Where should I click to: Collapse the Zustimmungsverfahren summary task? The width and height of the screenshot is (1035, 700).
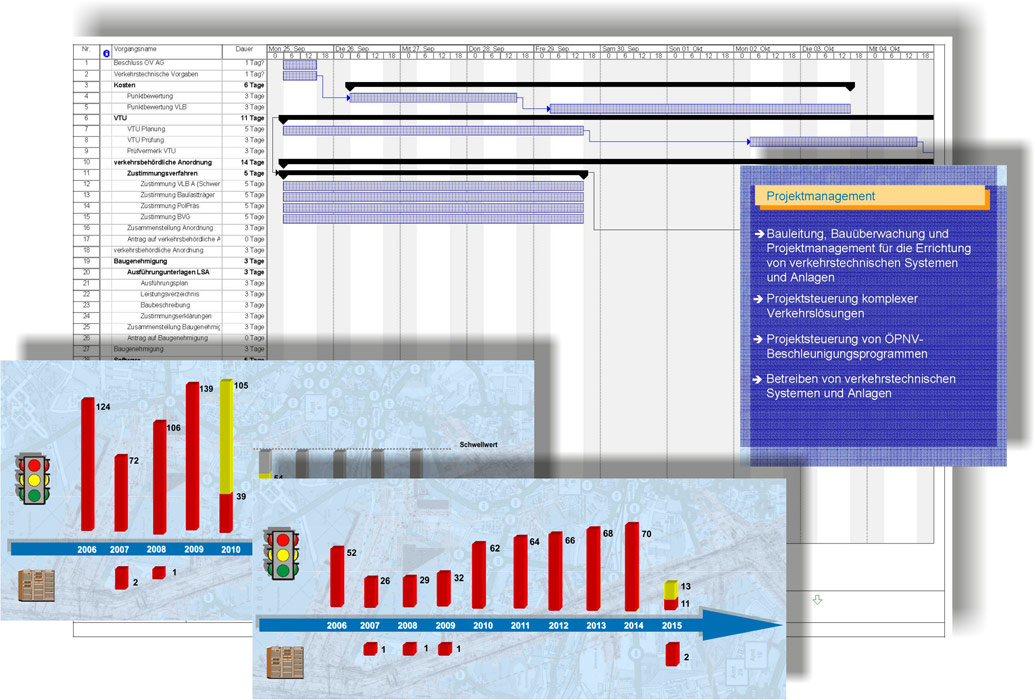coord(162,173)
